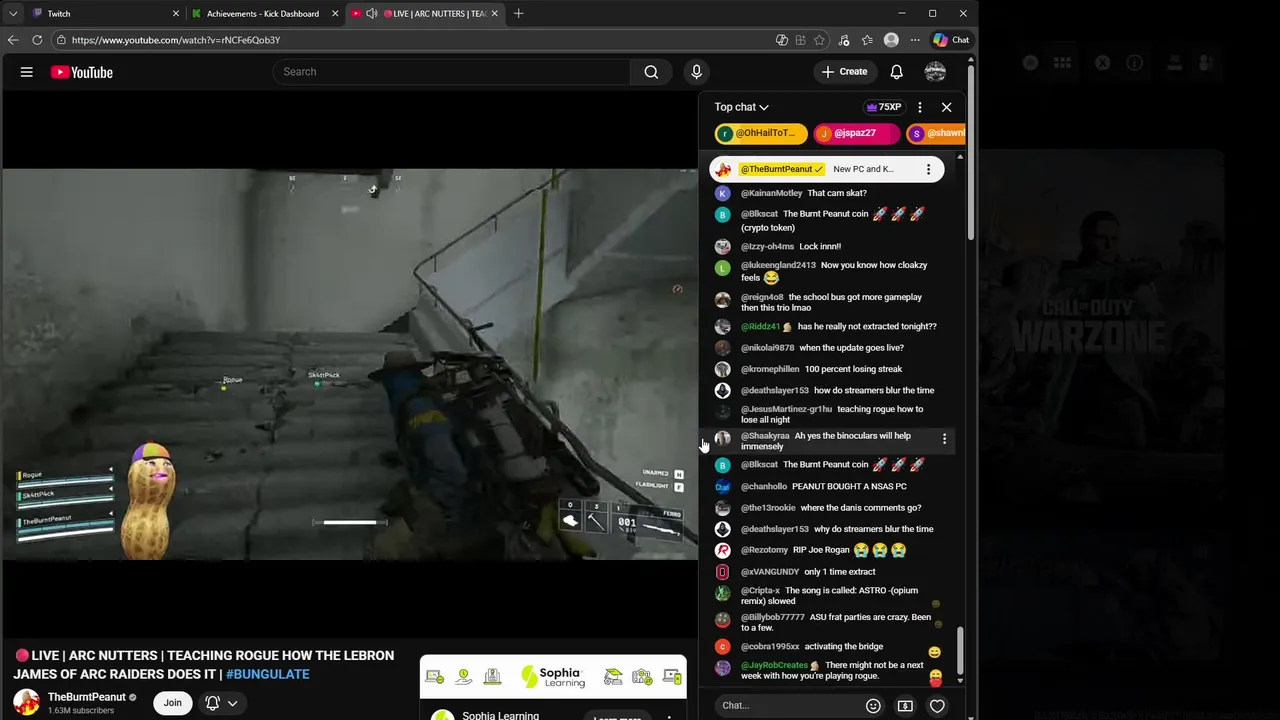
Task: View site information icon in address bar
Action: pyautogui.click(x=61, y=40)
